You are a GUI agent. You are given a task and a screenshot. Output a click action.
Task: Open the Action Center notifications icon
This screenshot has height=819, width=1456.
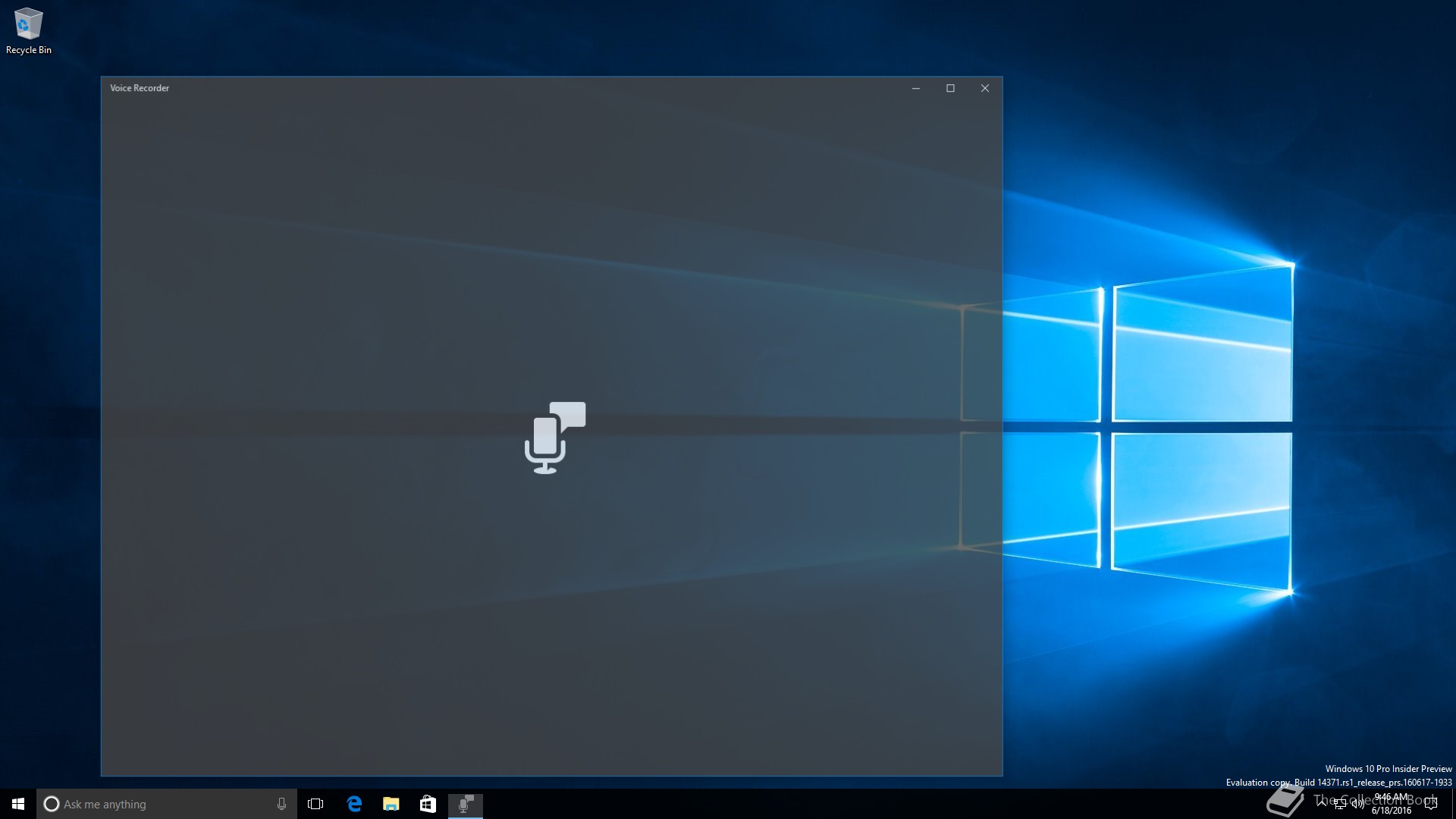pos(1431,804)
